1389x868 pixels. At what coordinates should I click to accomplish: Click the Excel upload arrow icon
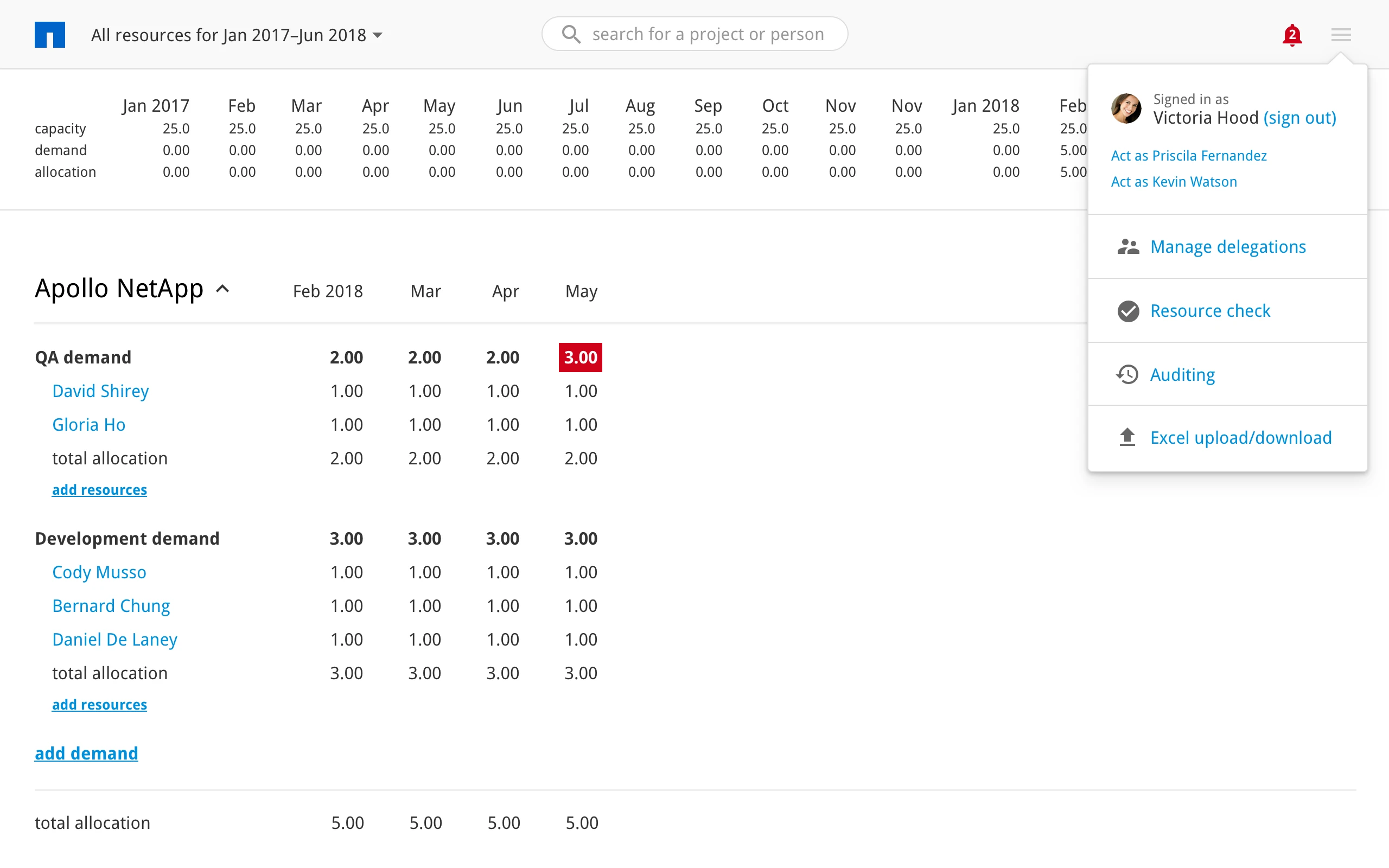[x=1127, y=438]
